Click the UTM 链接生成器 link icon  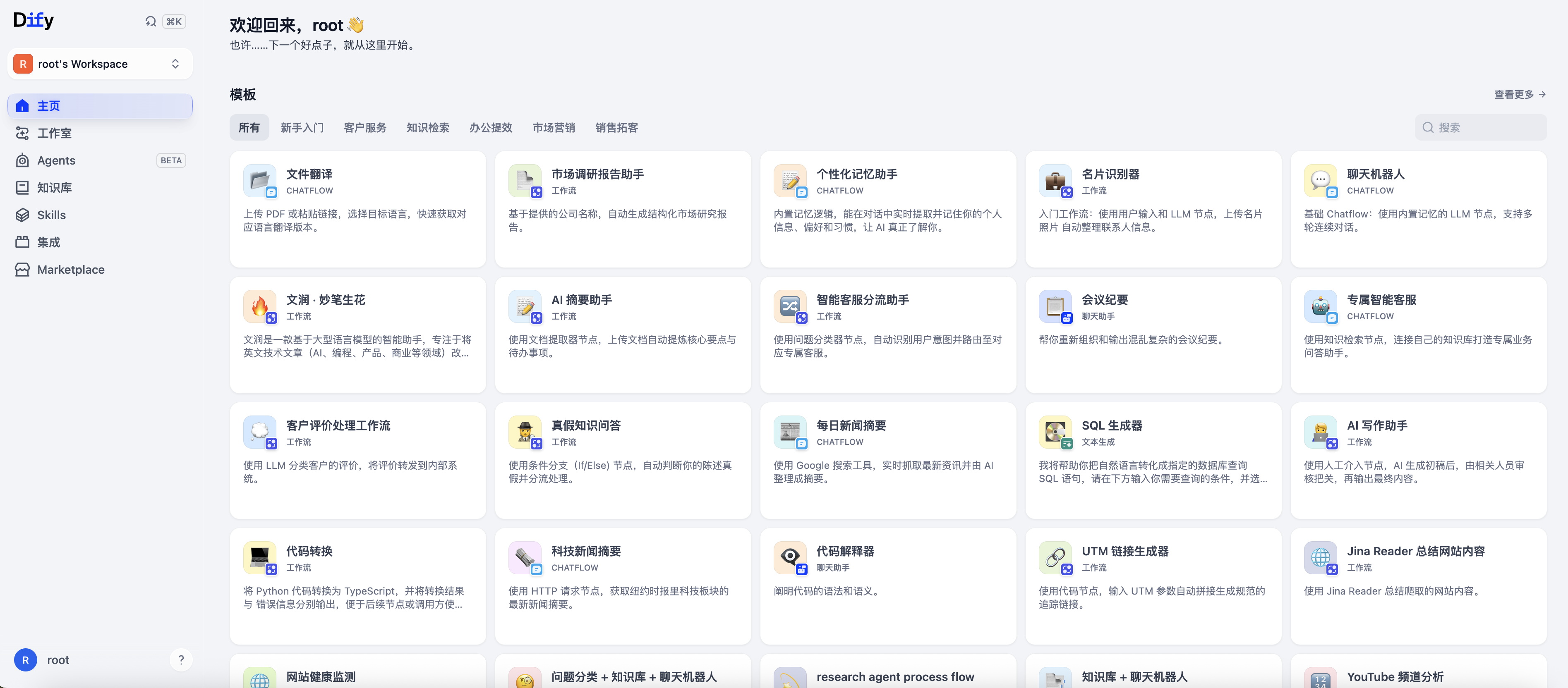tap(1055, 558)
